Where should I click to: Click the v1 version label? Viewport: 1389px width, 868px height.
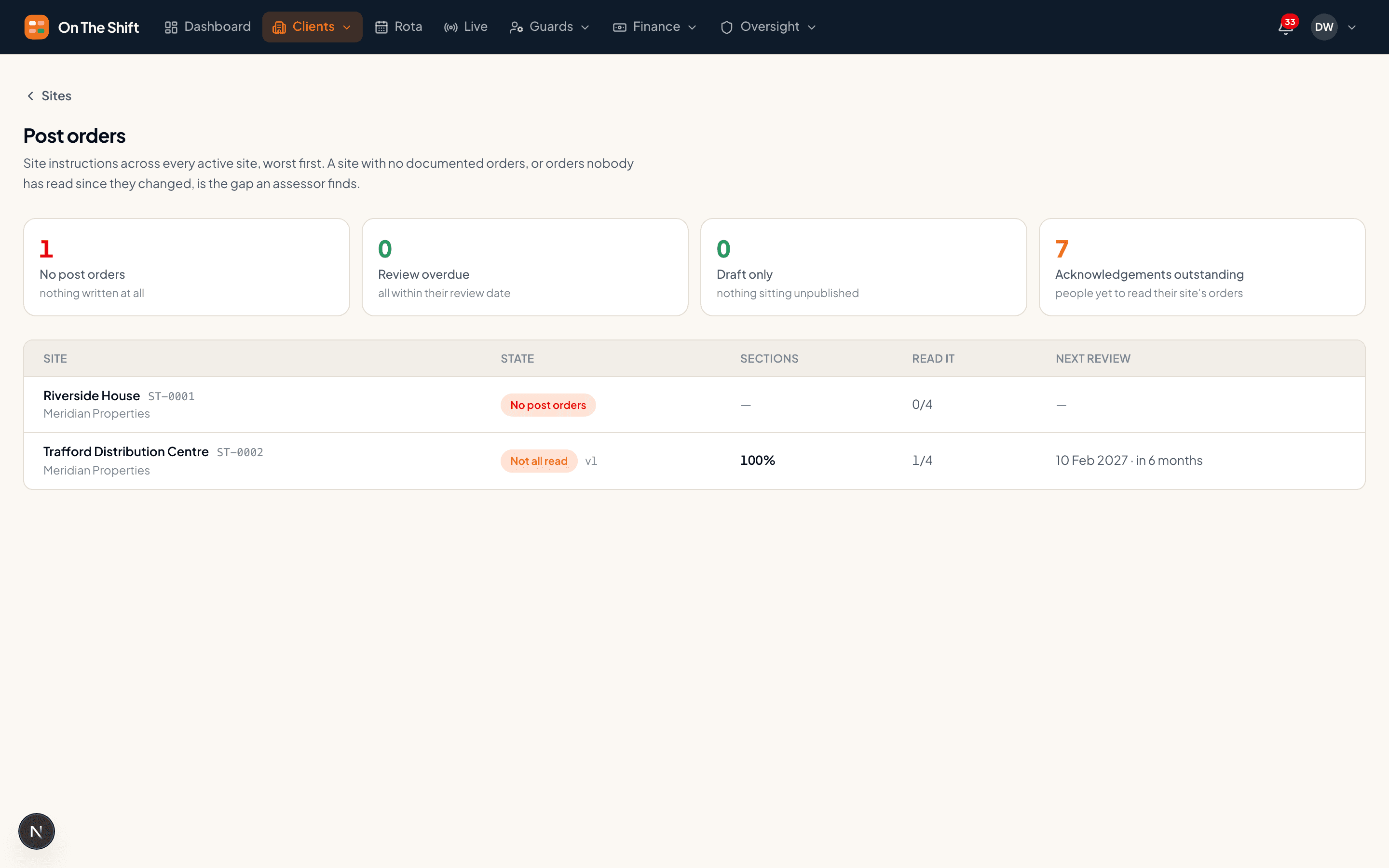tap(591, 461)
